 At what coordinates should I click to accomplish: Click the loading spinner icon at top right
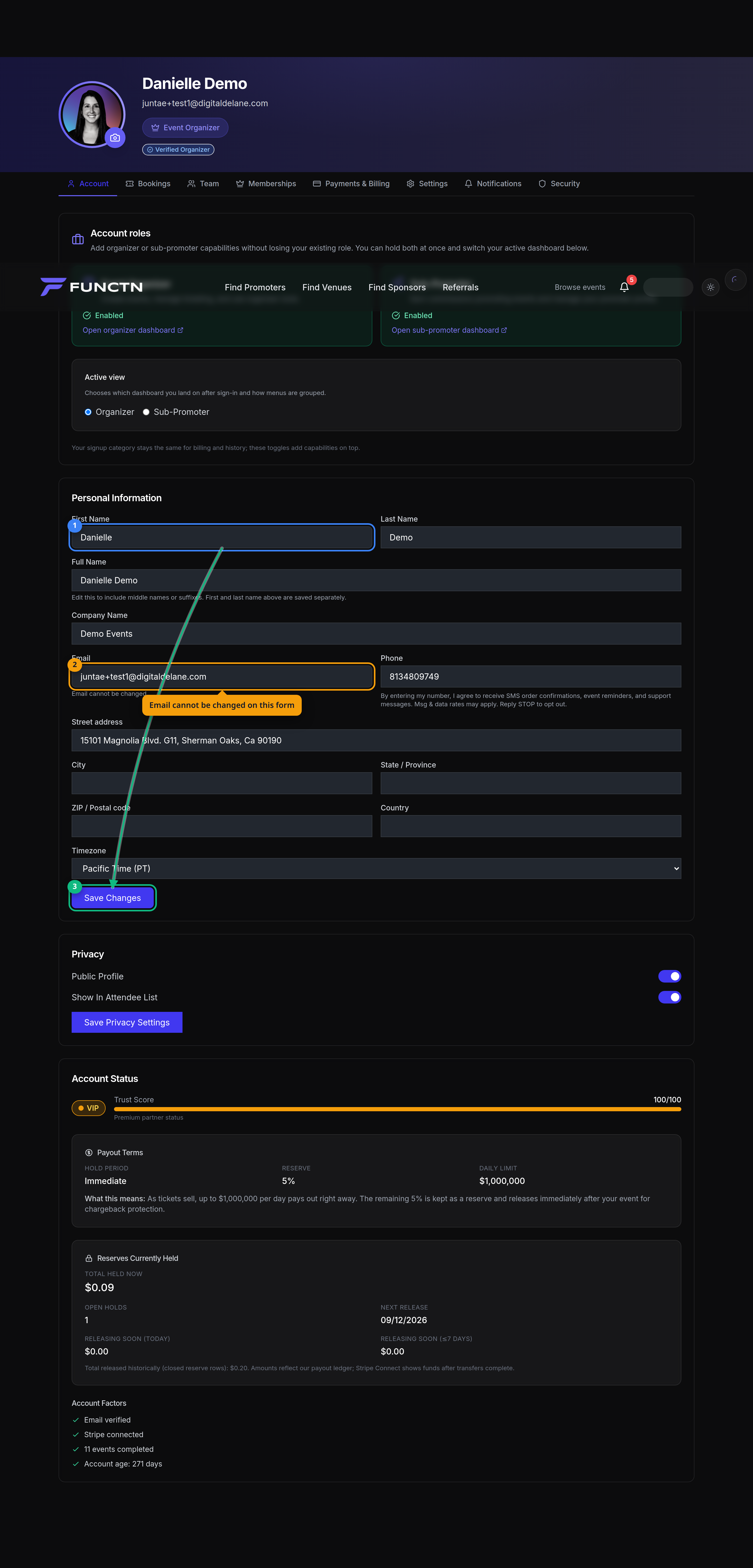(x=735, y=280)
